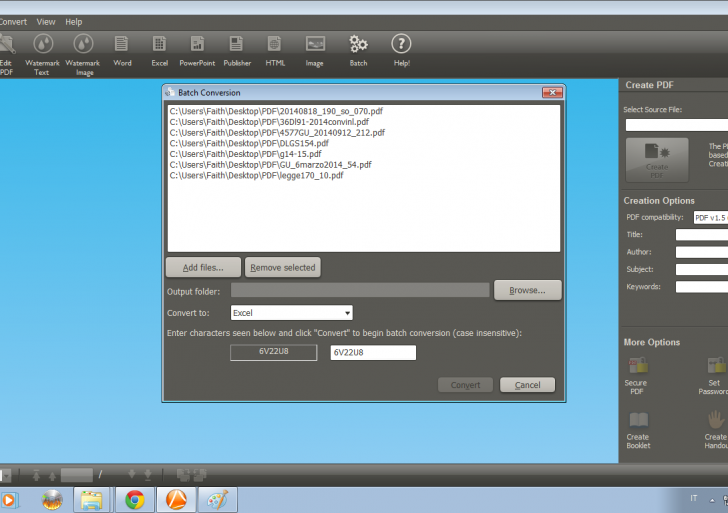Convert PDF to Excel from toolbar
This screenshot has height=513, width=728.
[x=159, y=51]
